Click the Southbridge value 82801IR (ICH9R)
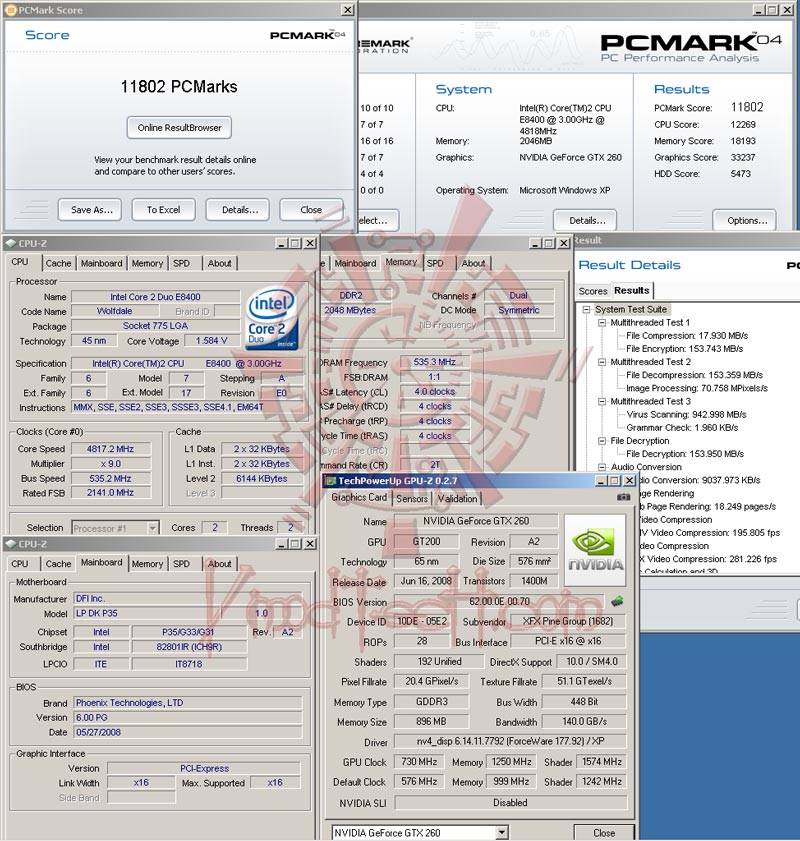The height and width of the screenshot is (841, 800). tap(189, 647)
